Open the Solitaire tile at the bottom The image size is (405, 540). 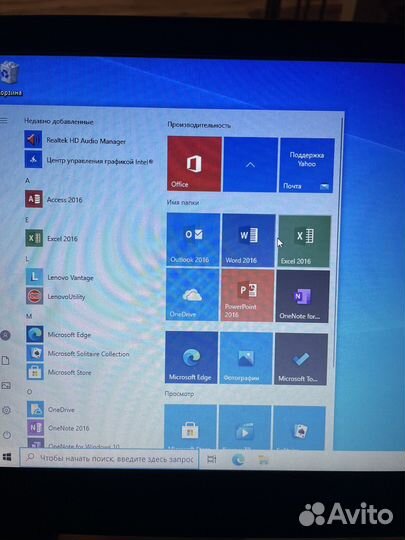[299, 429]
